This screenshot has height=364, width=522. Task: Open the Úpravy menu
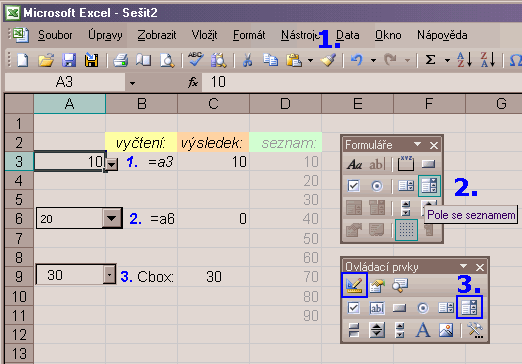click(x=105, y=35)
